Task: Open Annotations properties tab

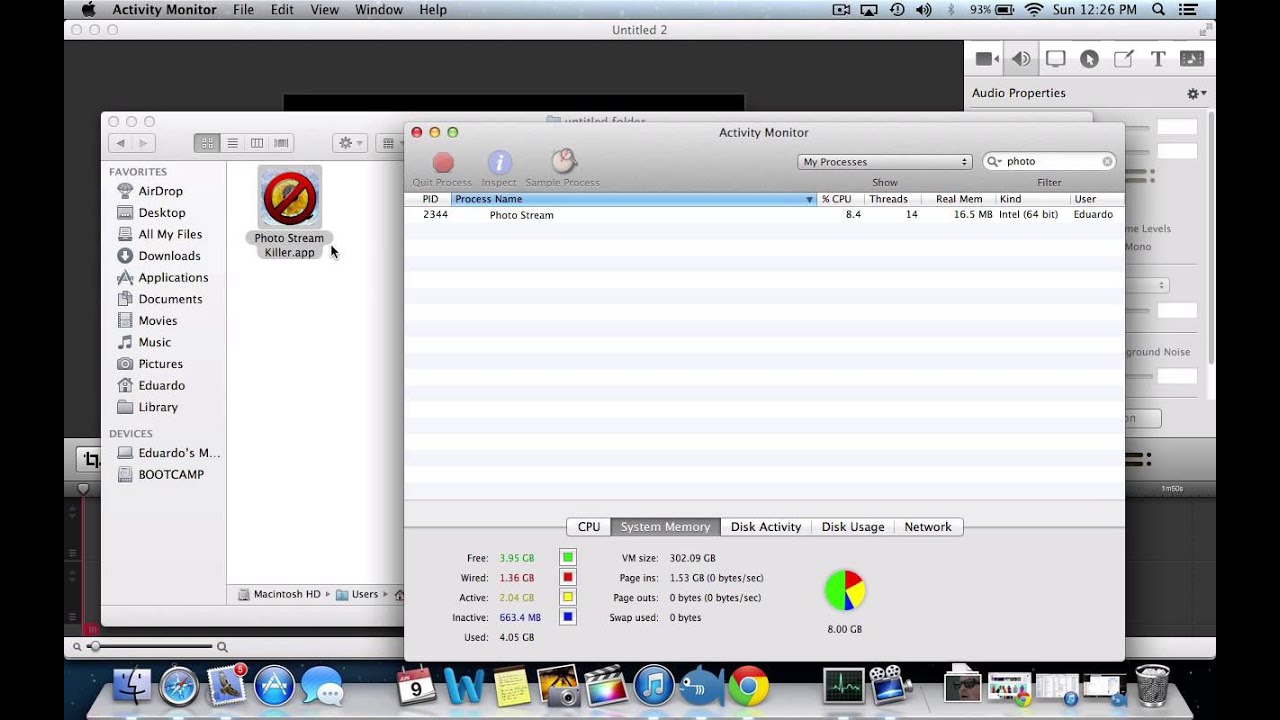Action: point(1123,59)
